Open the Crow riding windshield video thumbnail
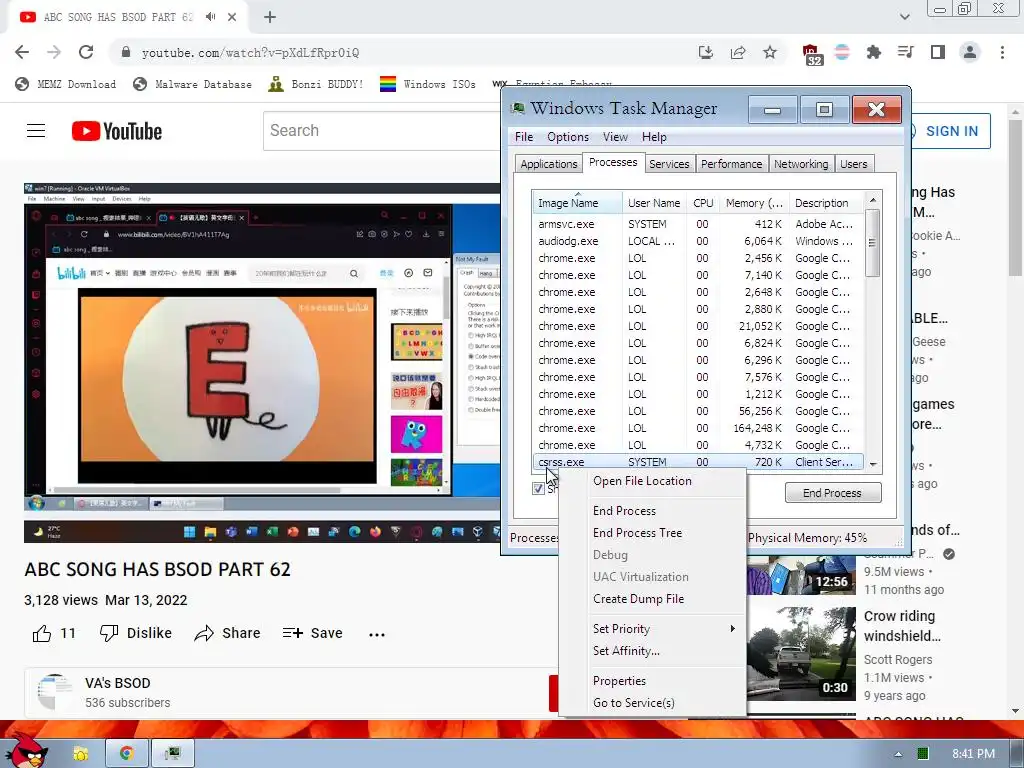The height and width of the screenshot is (768, 1024). (801, 653)
